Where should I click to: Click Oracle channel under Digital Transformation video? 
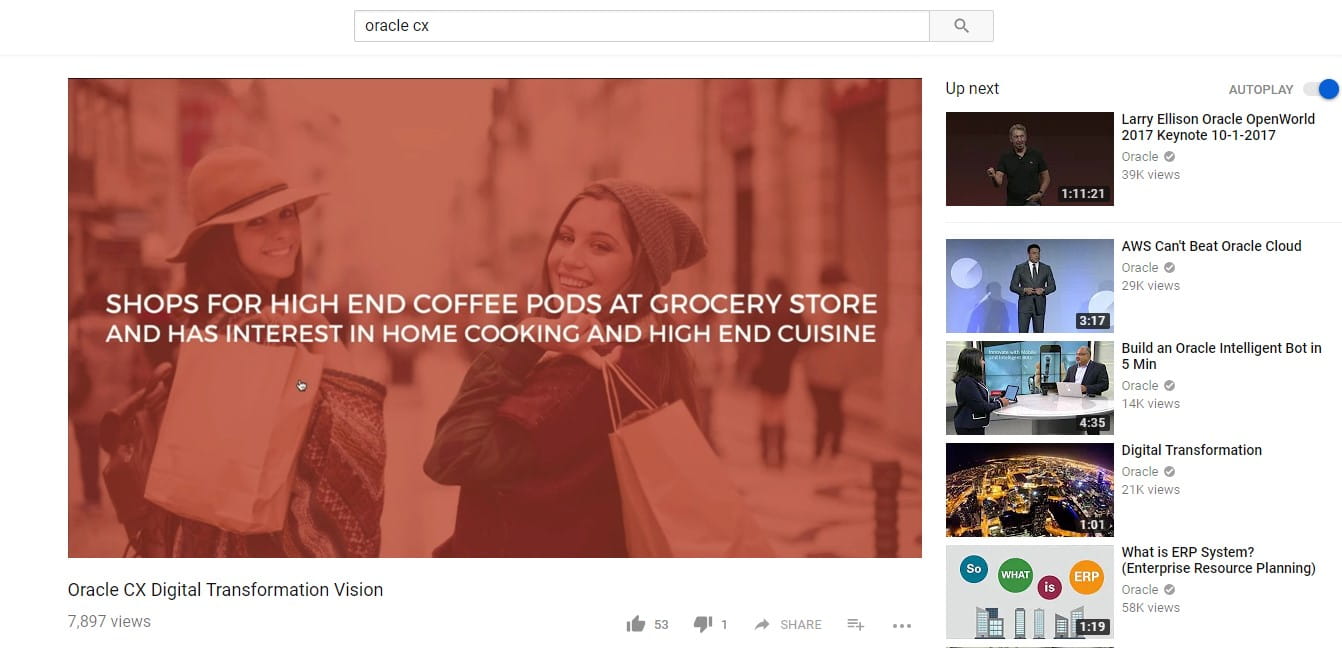pos(1140,471)
